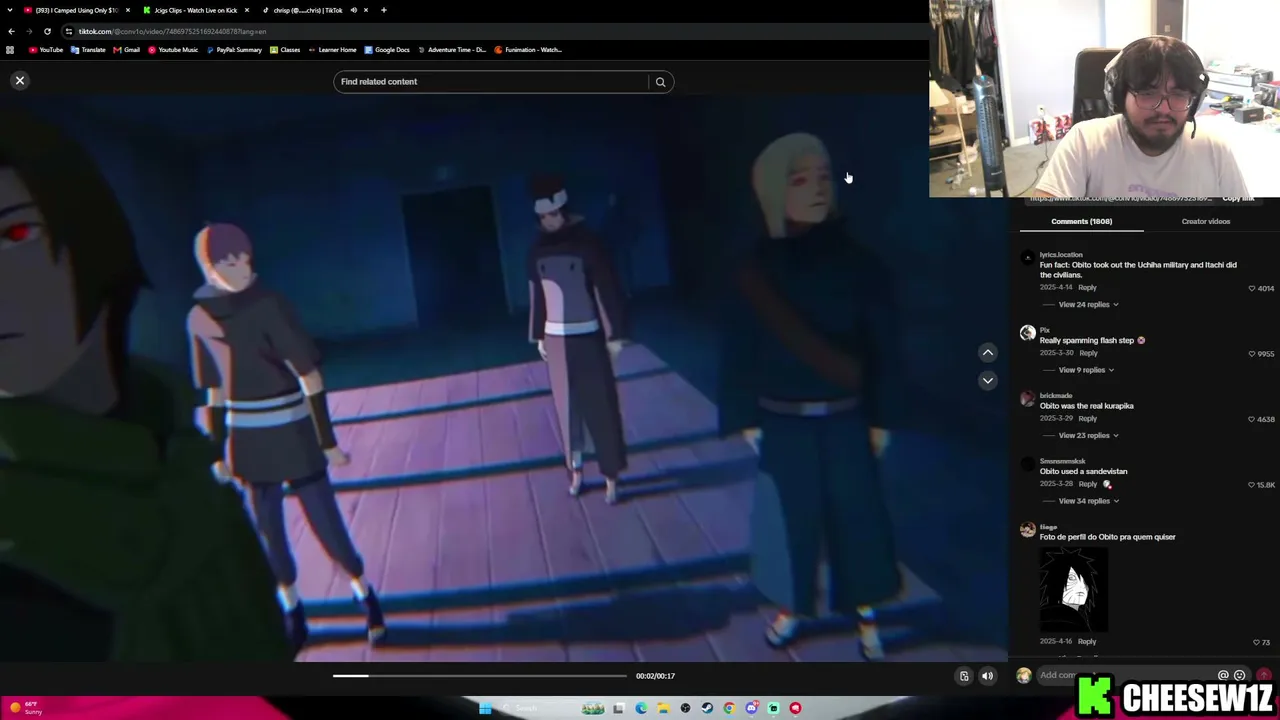Open Microsoft Edge from the taskbar
Image resolution: width=1280 pixels, height=720 pixels.
click(641, 708)
